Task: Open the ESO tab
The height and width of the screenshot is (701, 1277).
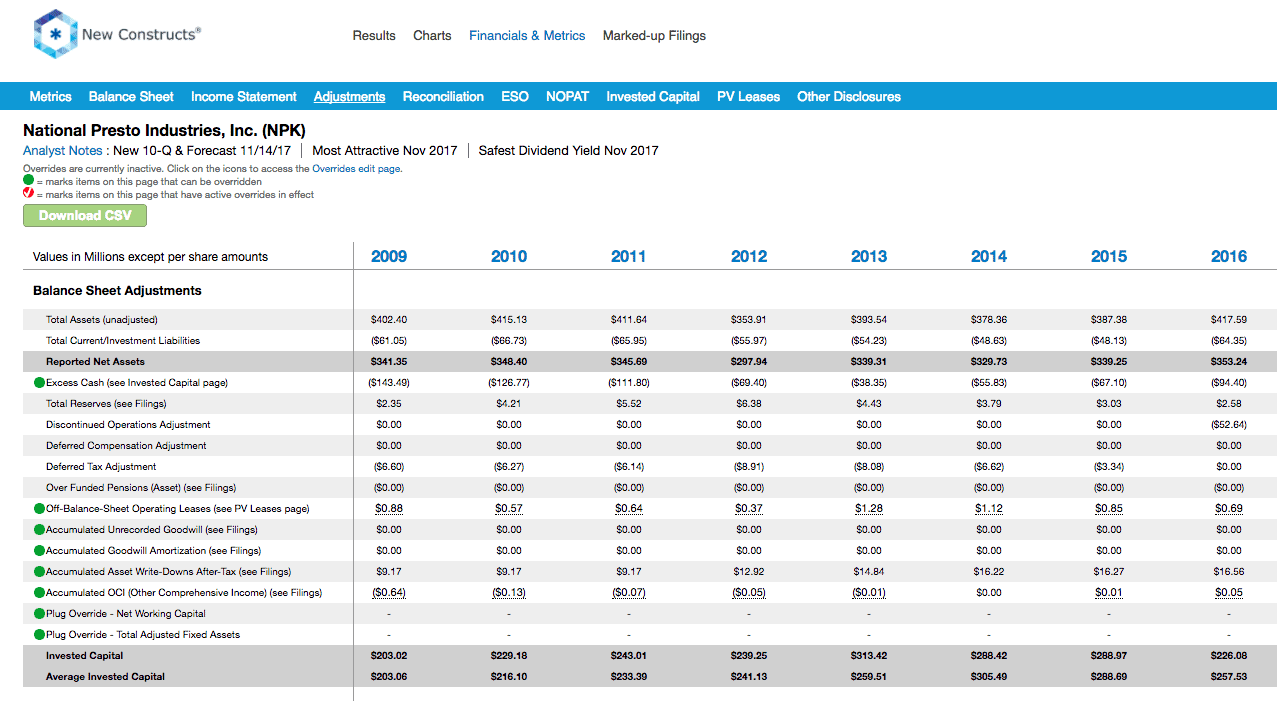Action: [515, 97]
